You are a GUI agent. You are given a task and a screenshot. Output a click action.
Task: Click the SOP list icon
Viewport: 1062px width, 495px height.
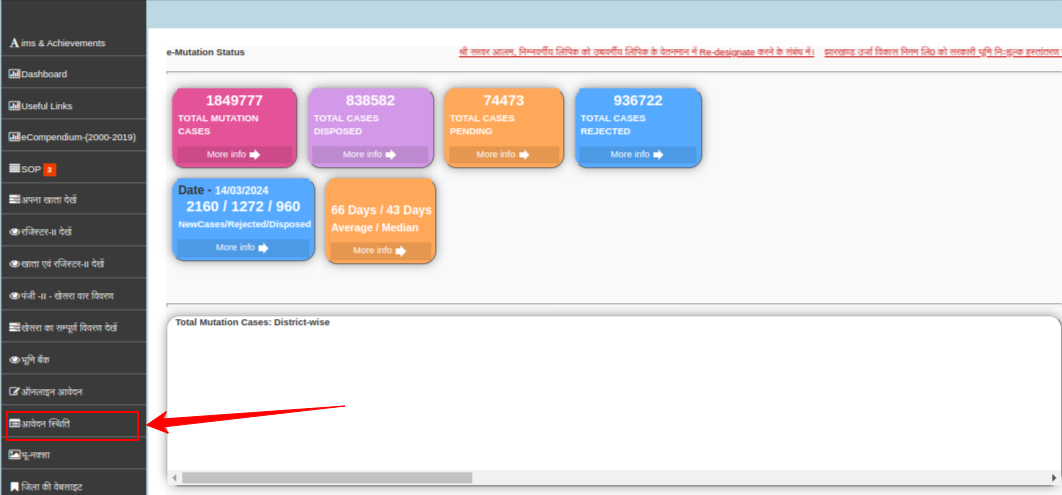[x=14, y=169]
